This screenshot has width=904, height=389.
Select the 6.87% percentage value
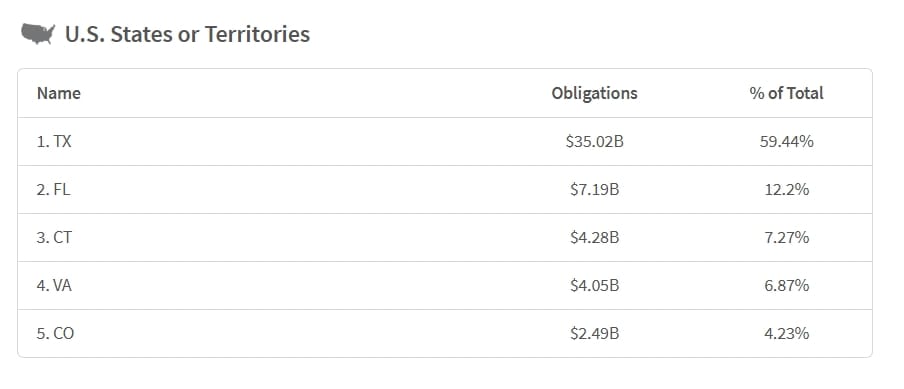[786, 285]
